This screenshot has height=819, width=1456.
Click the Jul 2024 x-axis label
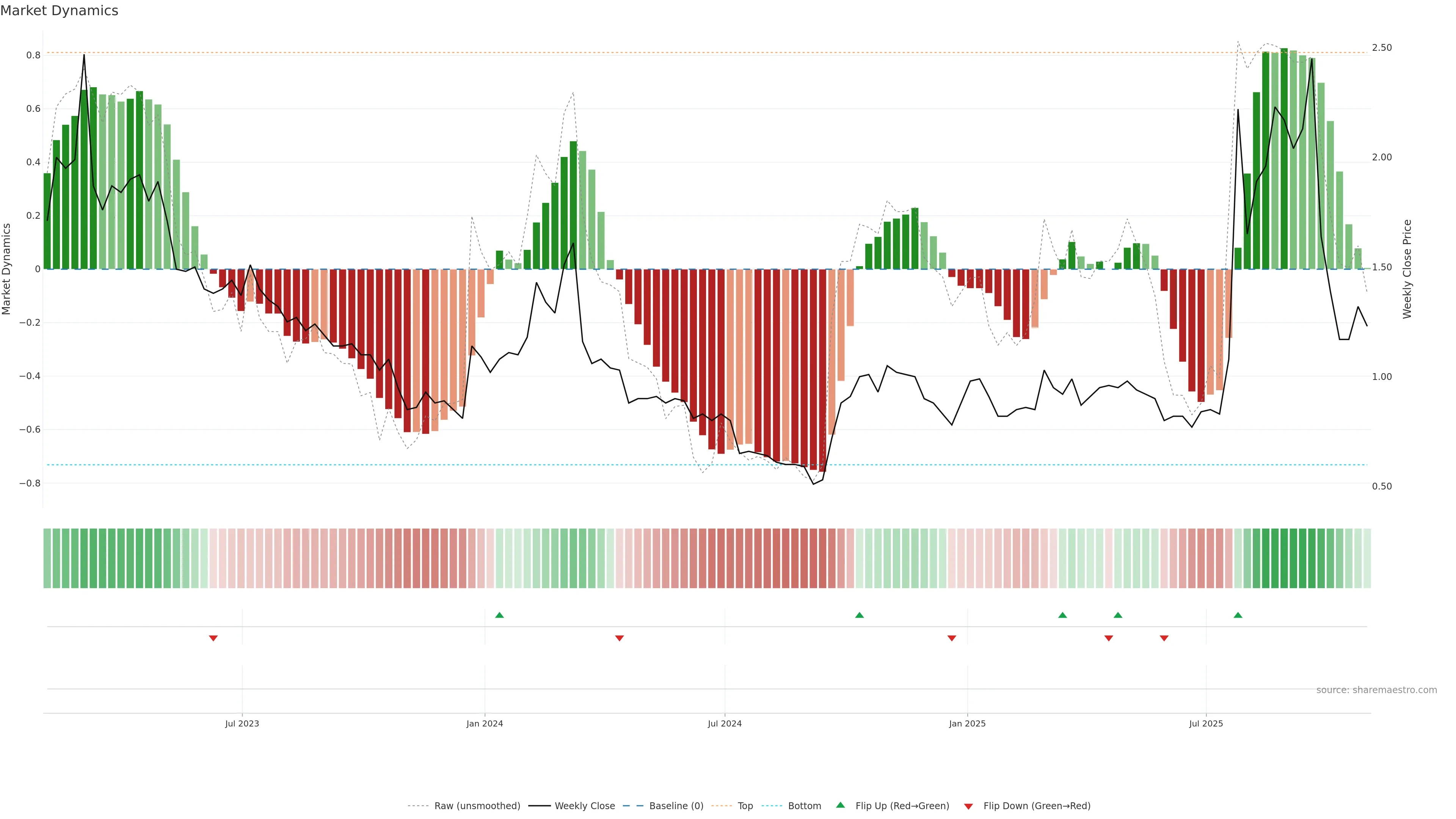click(x=725, y=723)
